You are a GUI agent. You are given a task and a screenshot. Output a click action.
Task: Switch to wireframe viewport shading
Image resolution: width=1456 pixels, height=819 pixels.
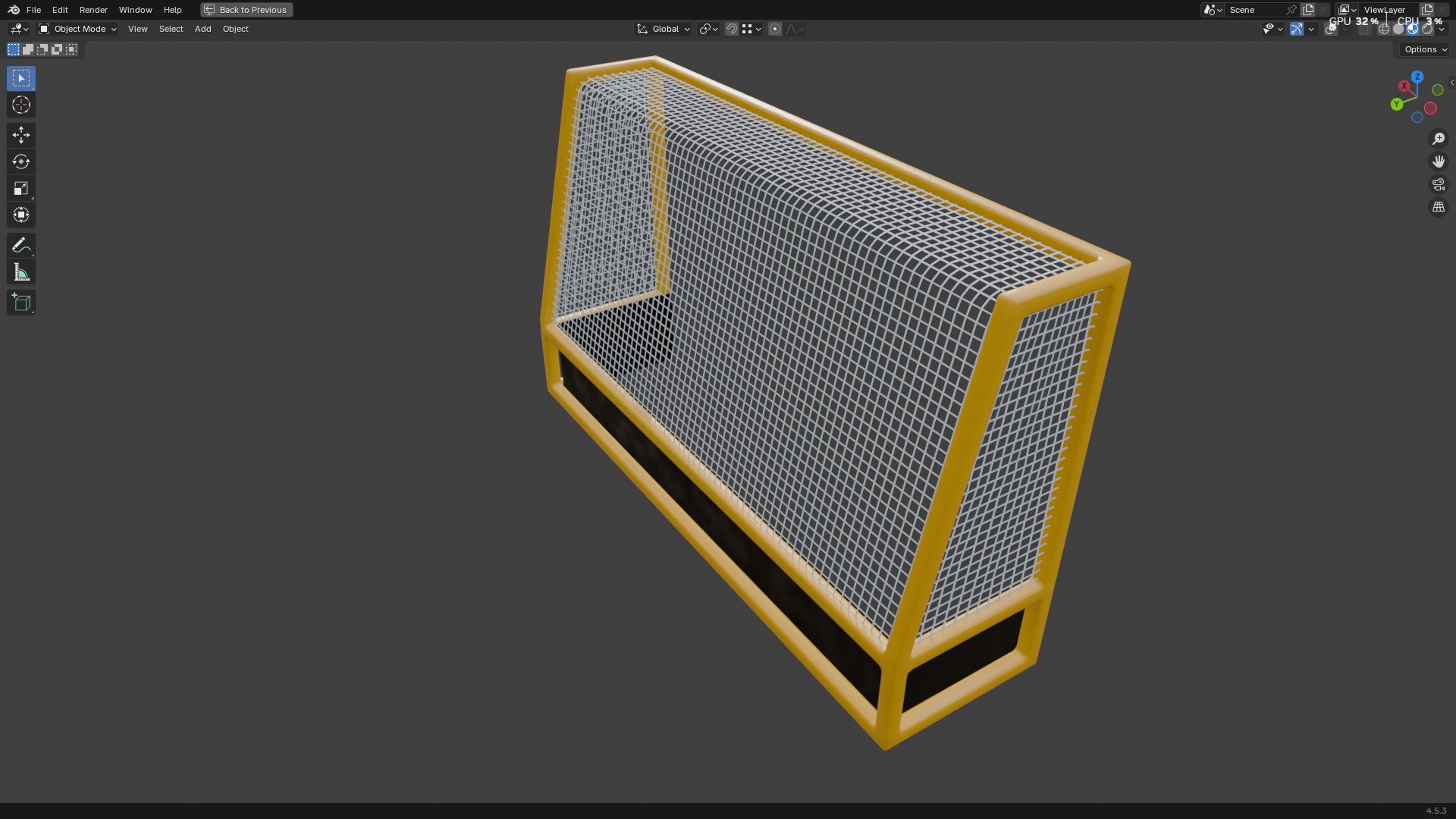[1384, 29]
